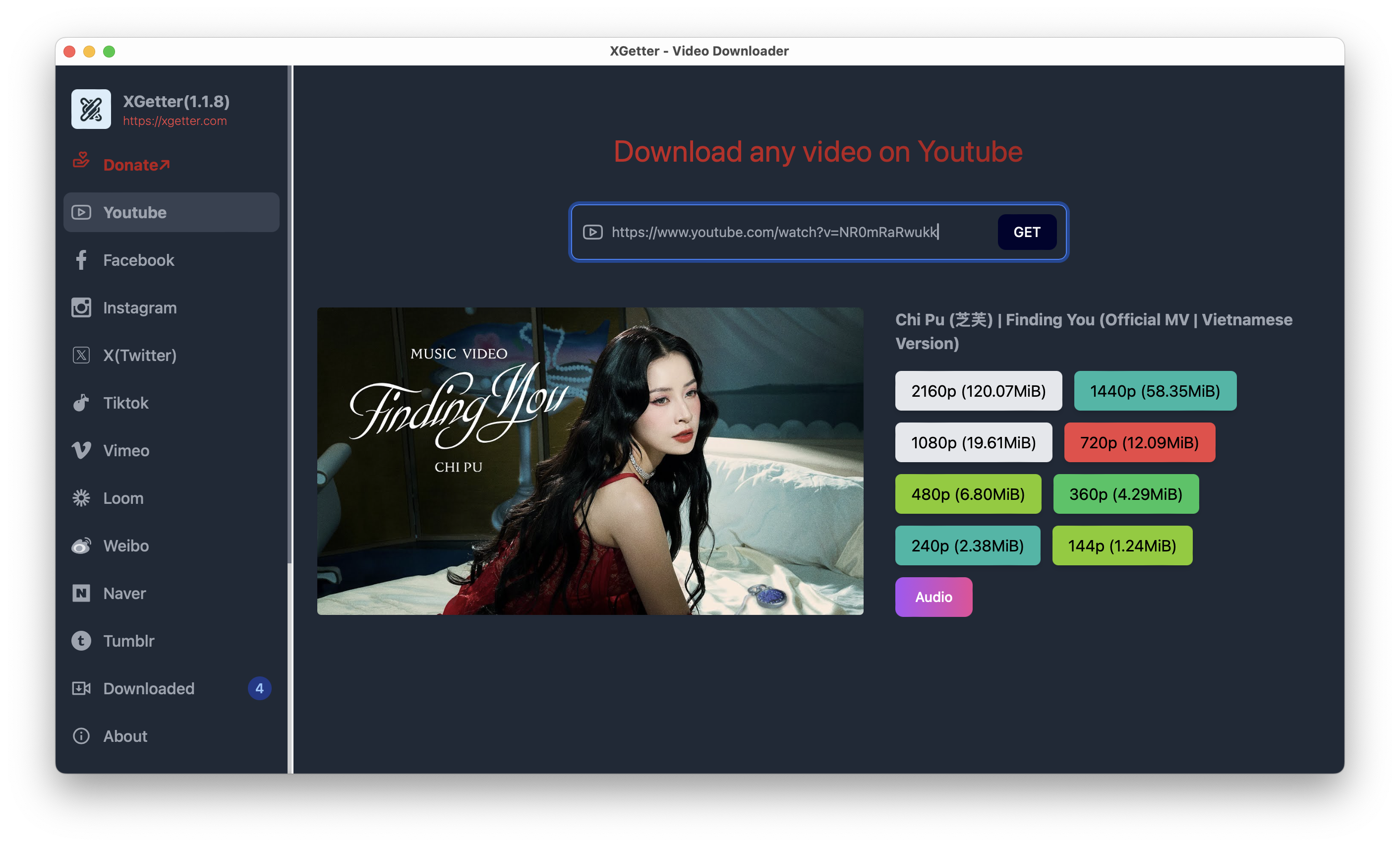Download 144p (1.24MiB) version
This screenshot has height=847, width=1400.
point(1122,545)
